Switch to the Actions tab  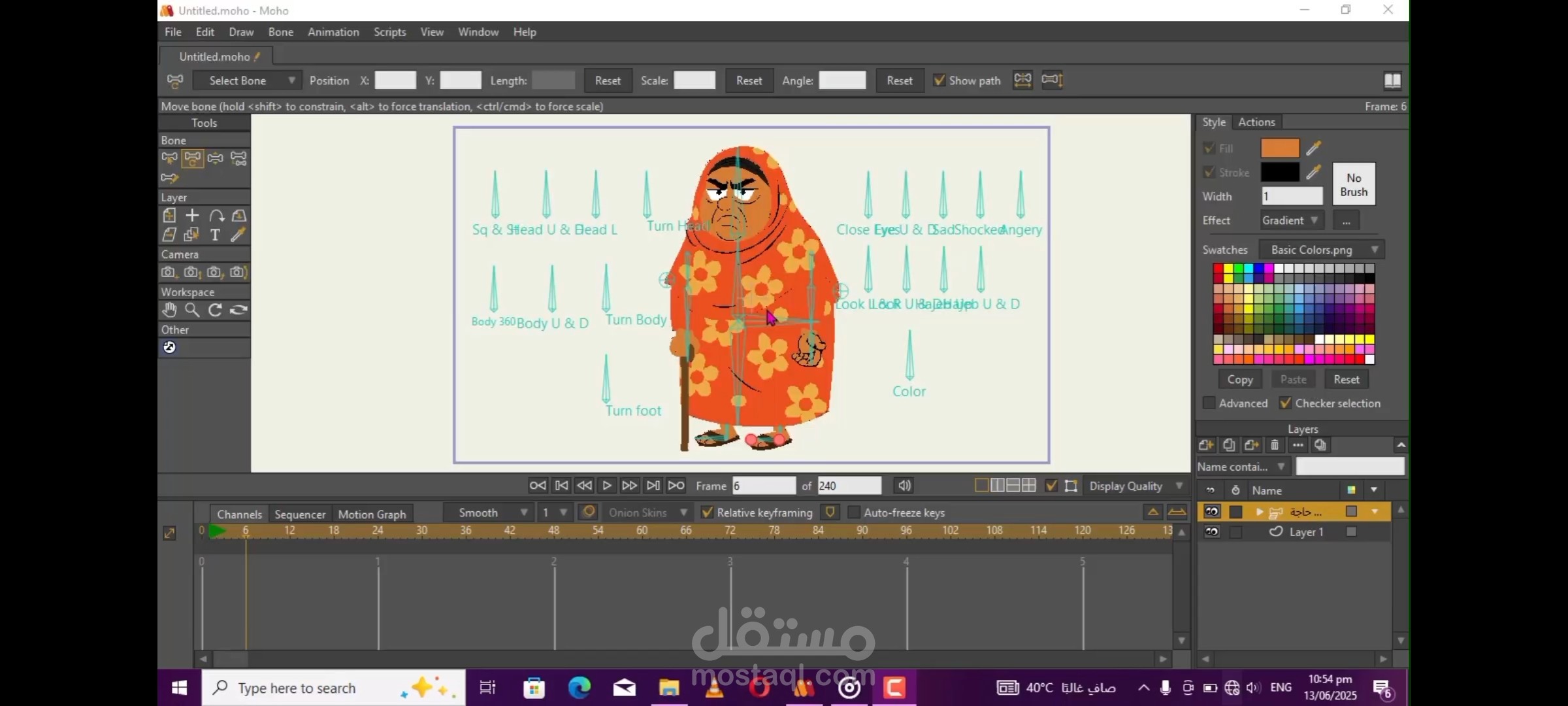tap(1256, 122)
